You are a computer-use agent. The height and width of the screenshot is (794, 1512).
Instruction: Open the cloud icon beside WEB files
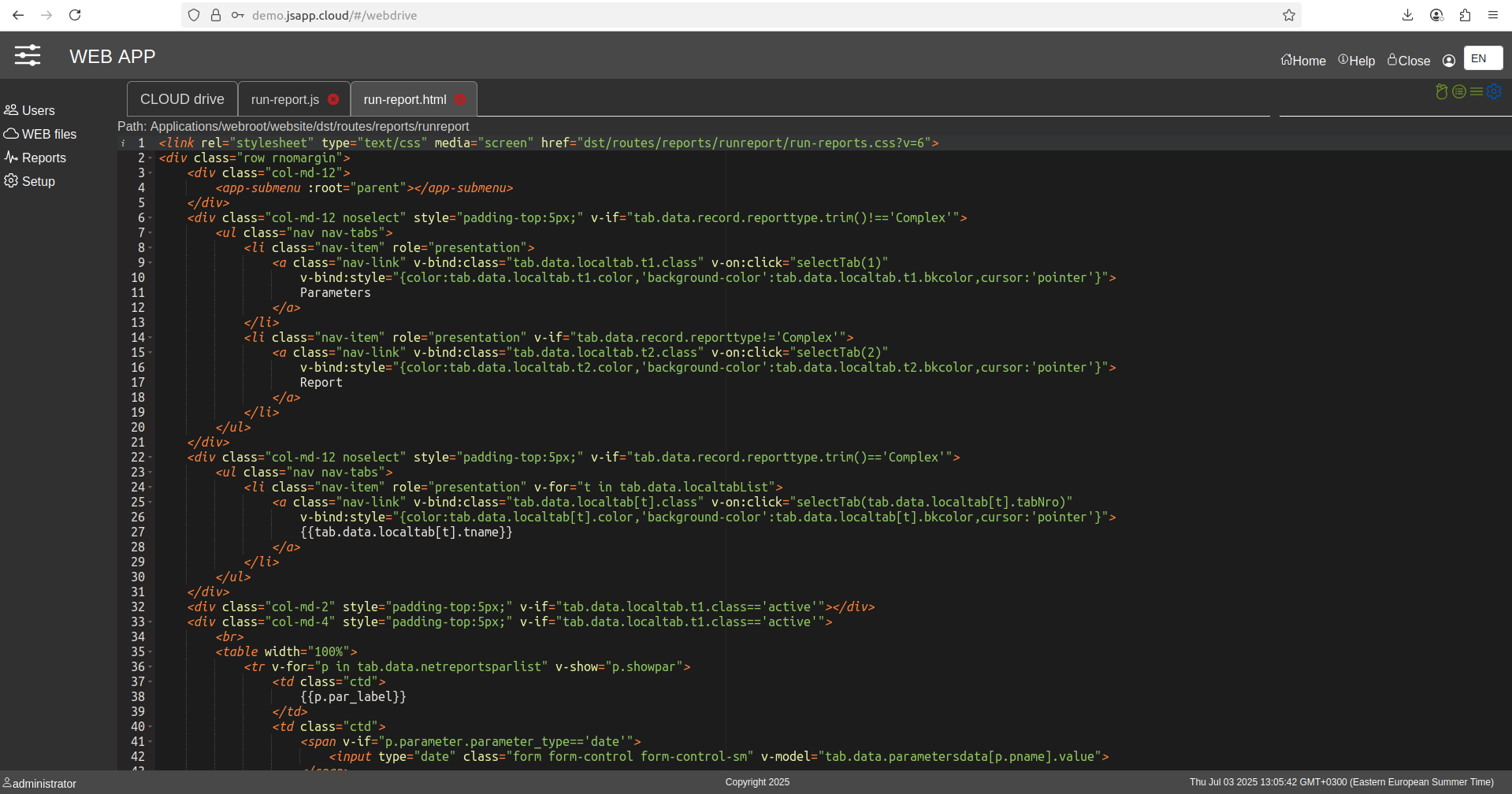tap(11, 133)
